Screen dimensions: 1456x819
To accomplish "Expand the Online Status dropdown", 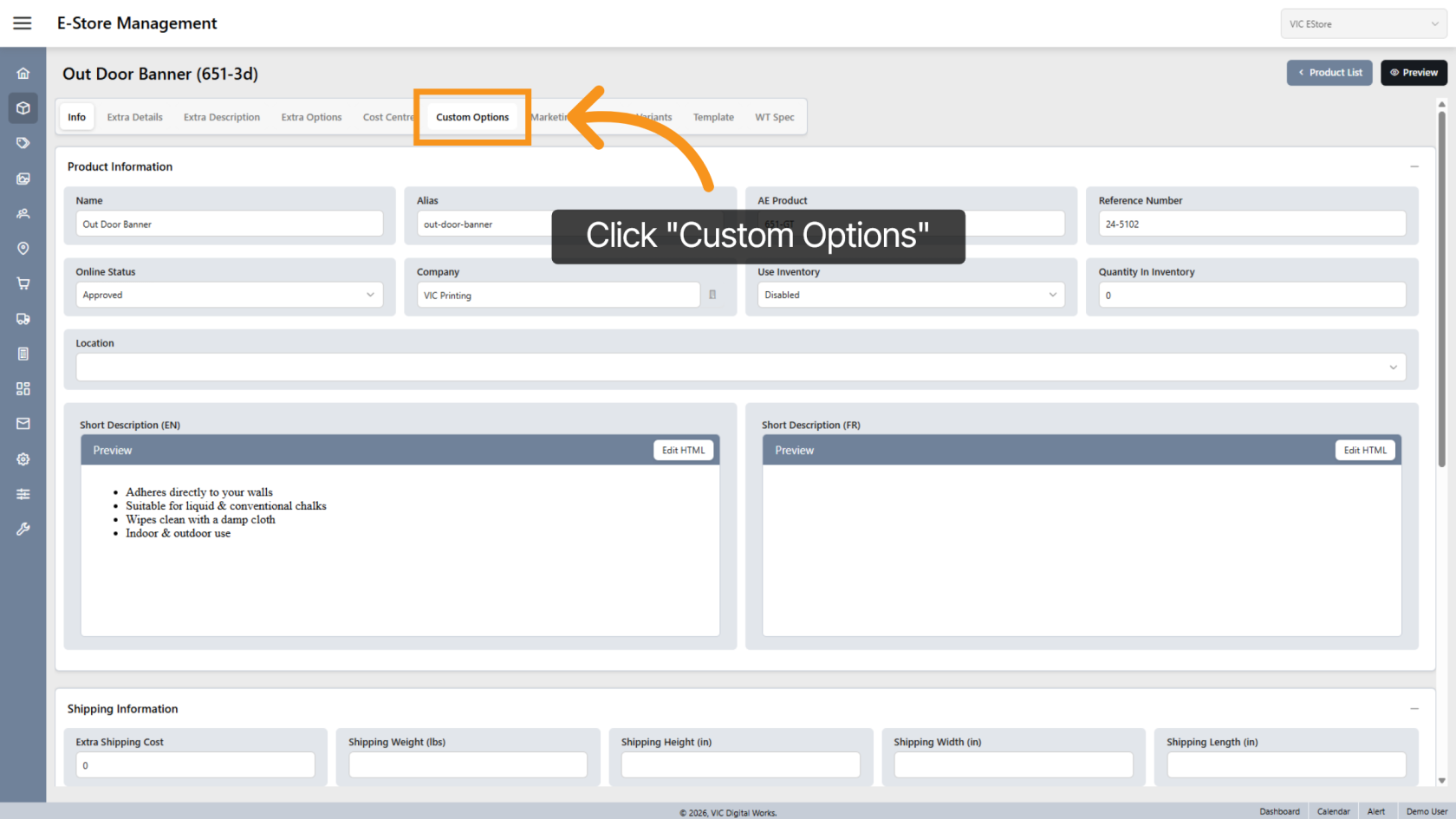I will click(230, 295).
